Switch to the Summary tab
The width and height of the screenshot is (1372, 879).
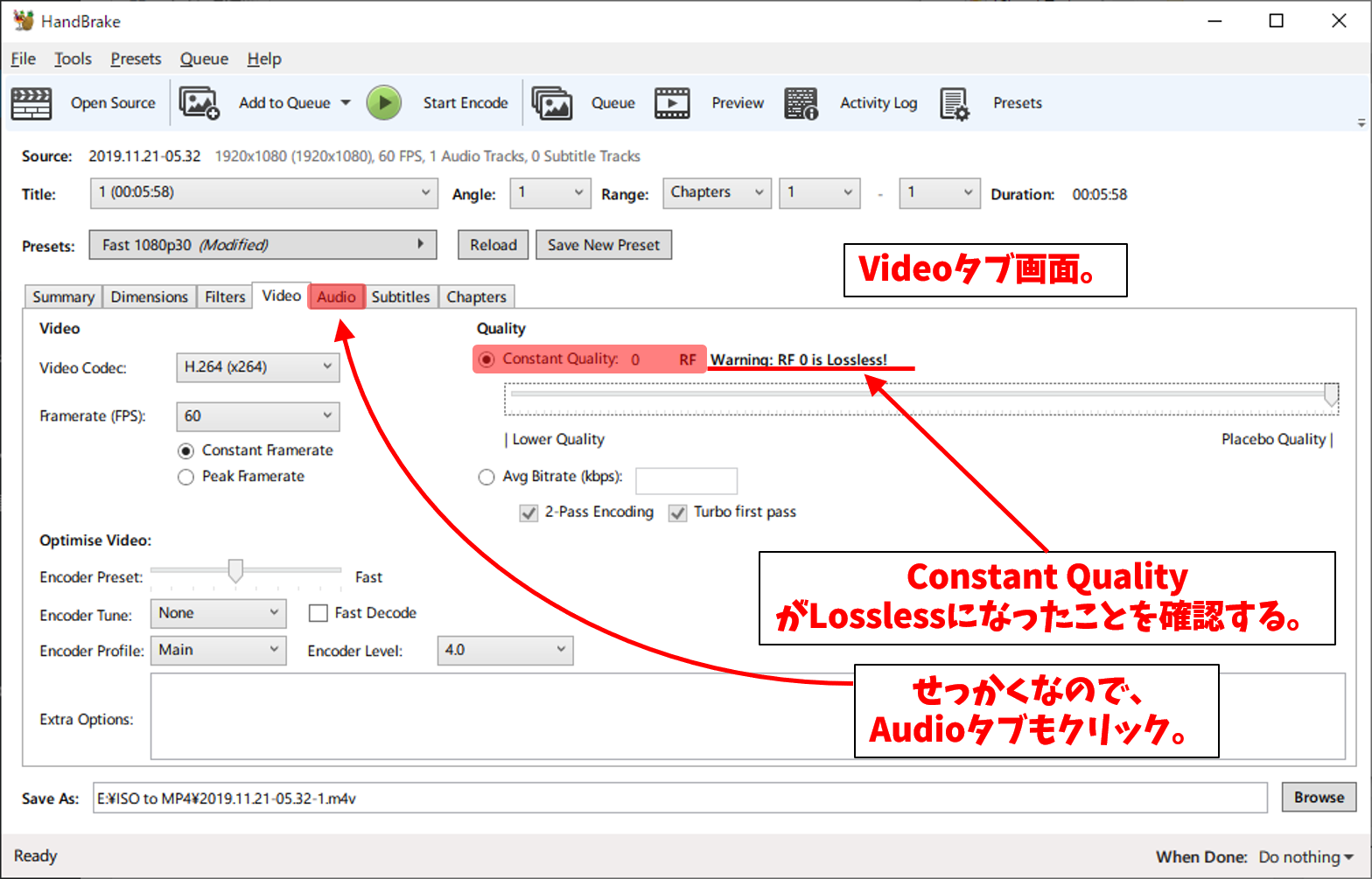coord(63,296)
